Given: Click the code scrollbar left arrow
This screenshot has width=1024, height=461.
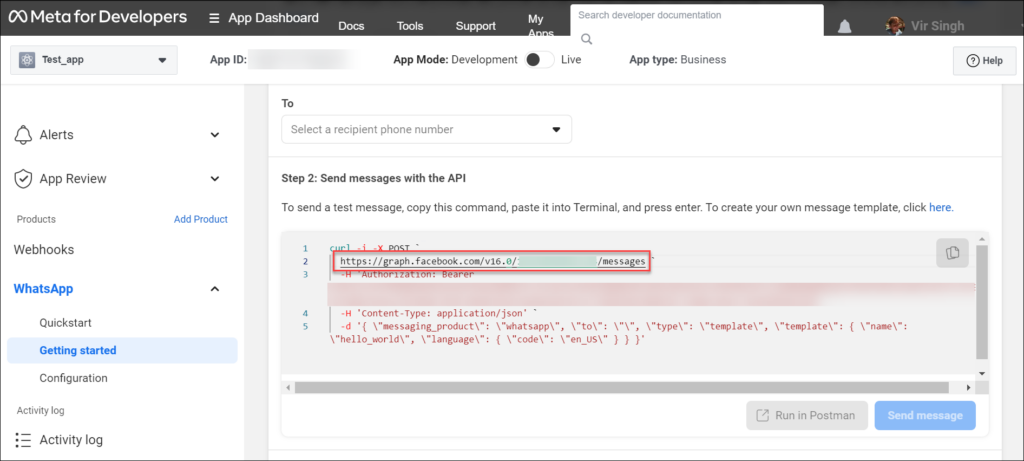Looking at the screenshot, I should coord(288,387).
